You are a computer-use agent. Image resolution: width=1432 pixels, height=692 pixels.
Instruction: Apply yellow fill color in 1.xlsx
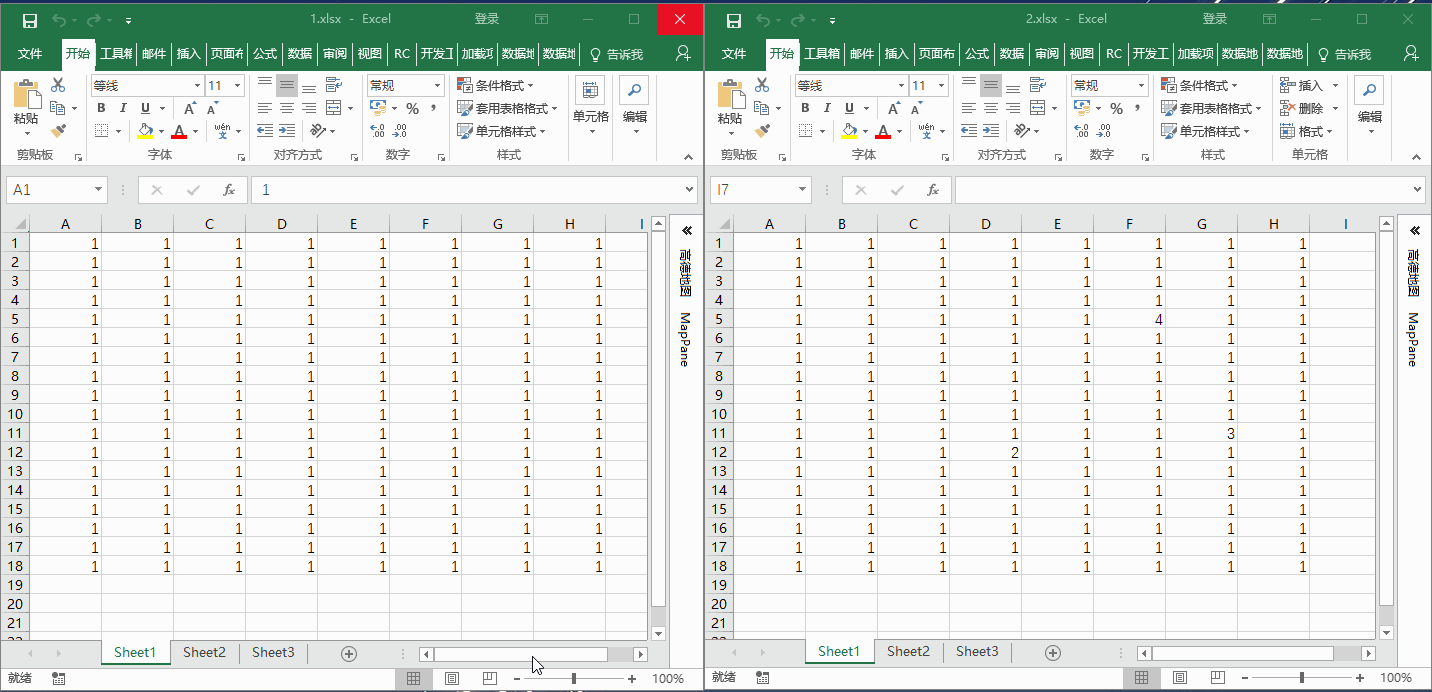click(146, 131)
